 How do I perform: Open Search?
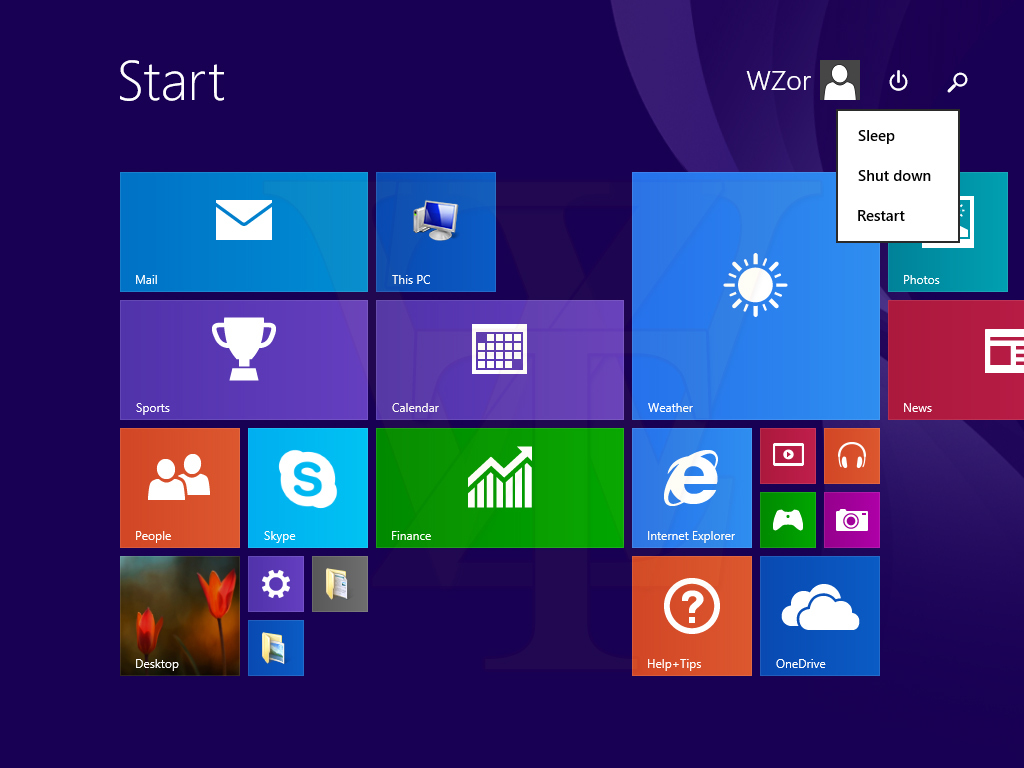point(957,81)
